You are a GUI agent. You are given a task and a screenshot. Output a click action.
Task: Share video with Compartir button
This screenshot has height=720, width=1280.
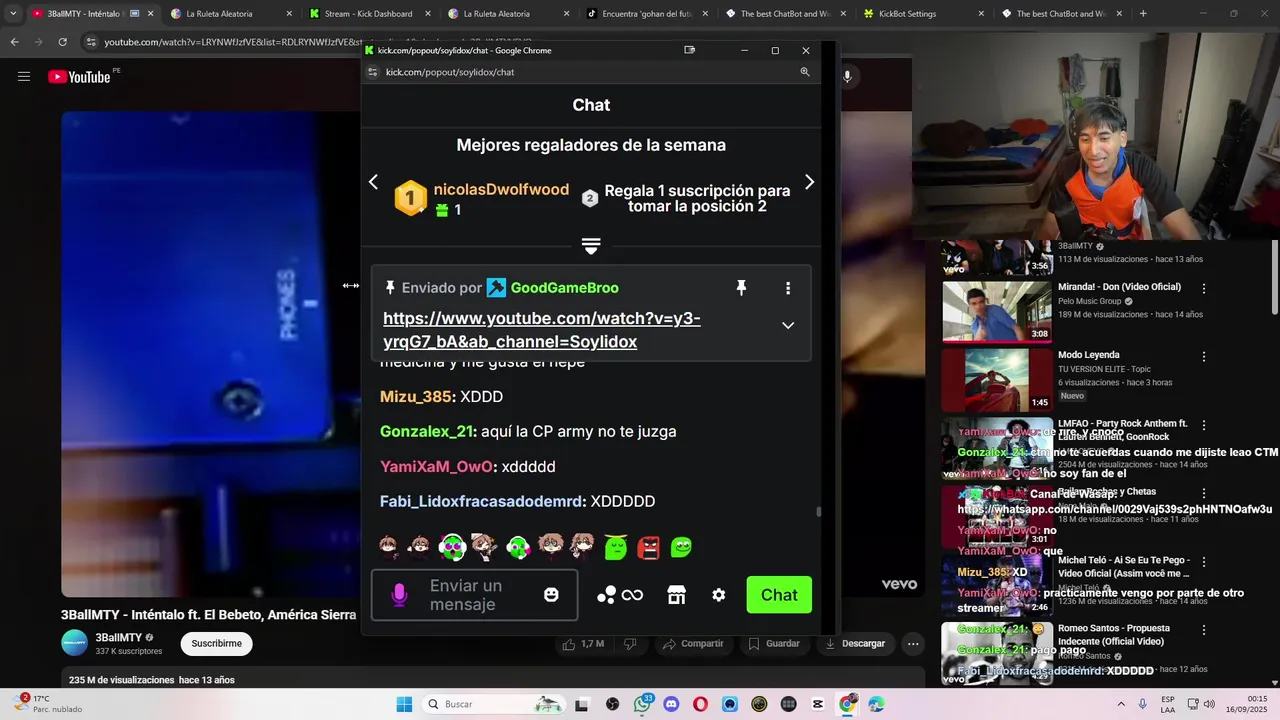click(692, 644)
